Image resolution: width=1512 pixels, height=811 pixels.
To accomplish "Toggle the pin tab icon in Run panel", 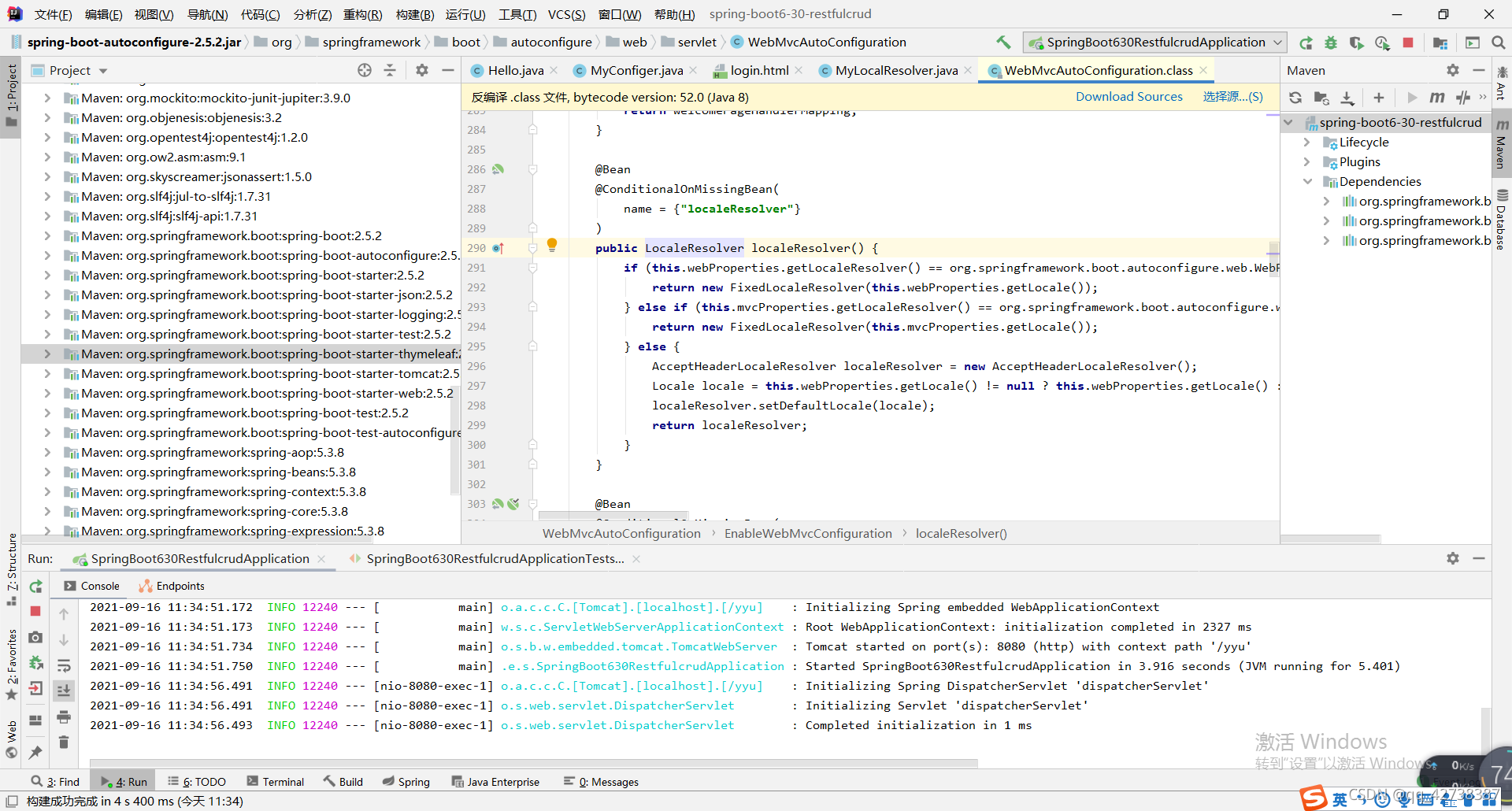I will point(35,753).
